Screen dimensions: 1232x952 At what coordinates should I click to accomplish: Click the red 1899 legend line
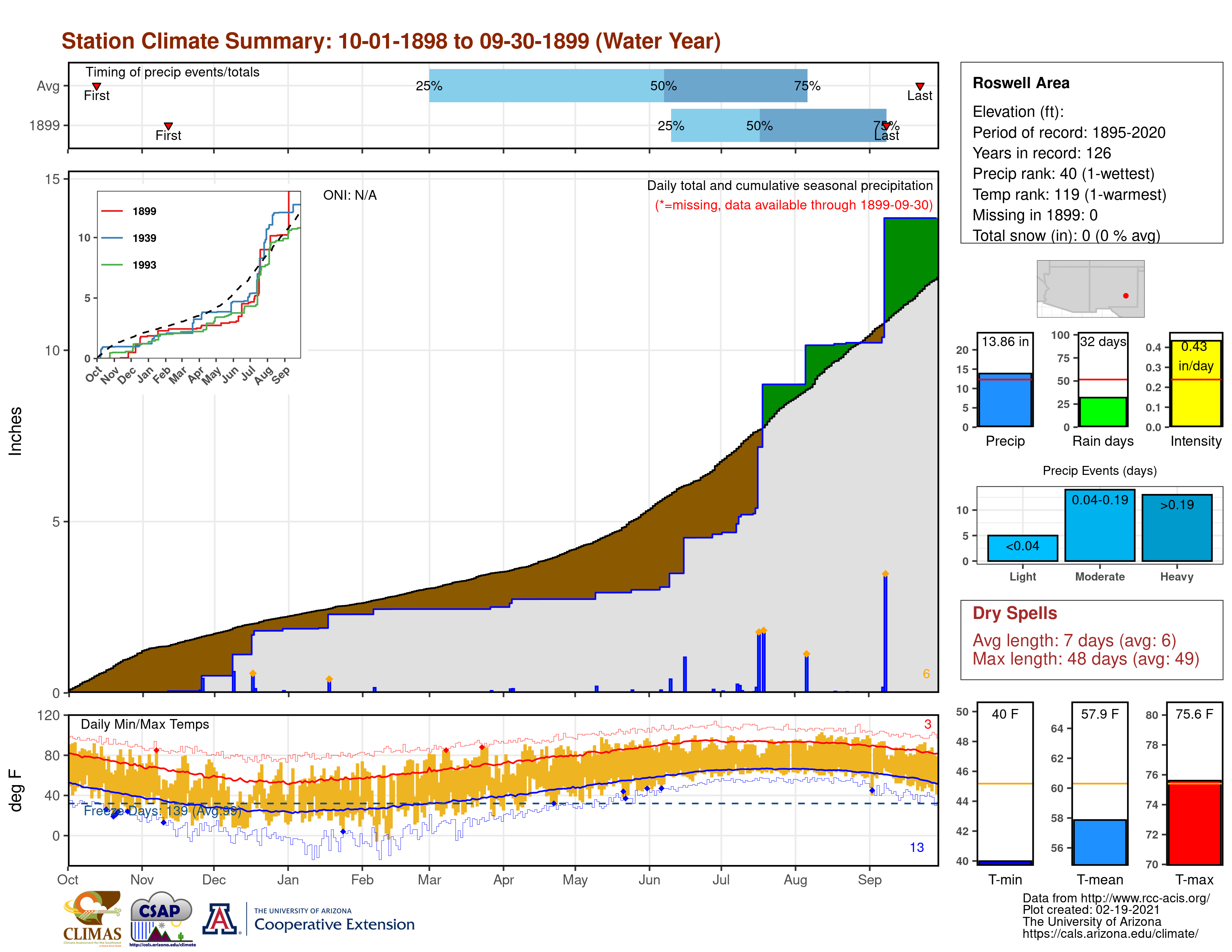tap(112, 211)
